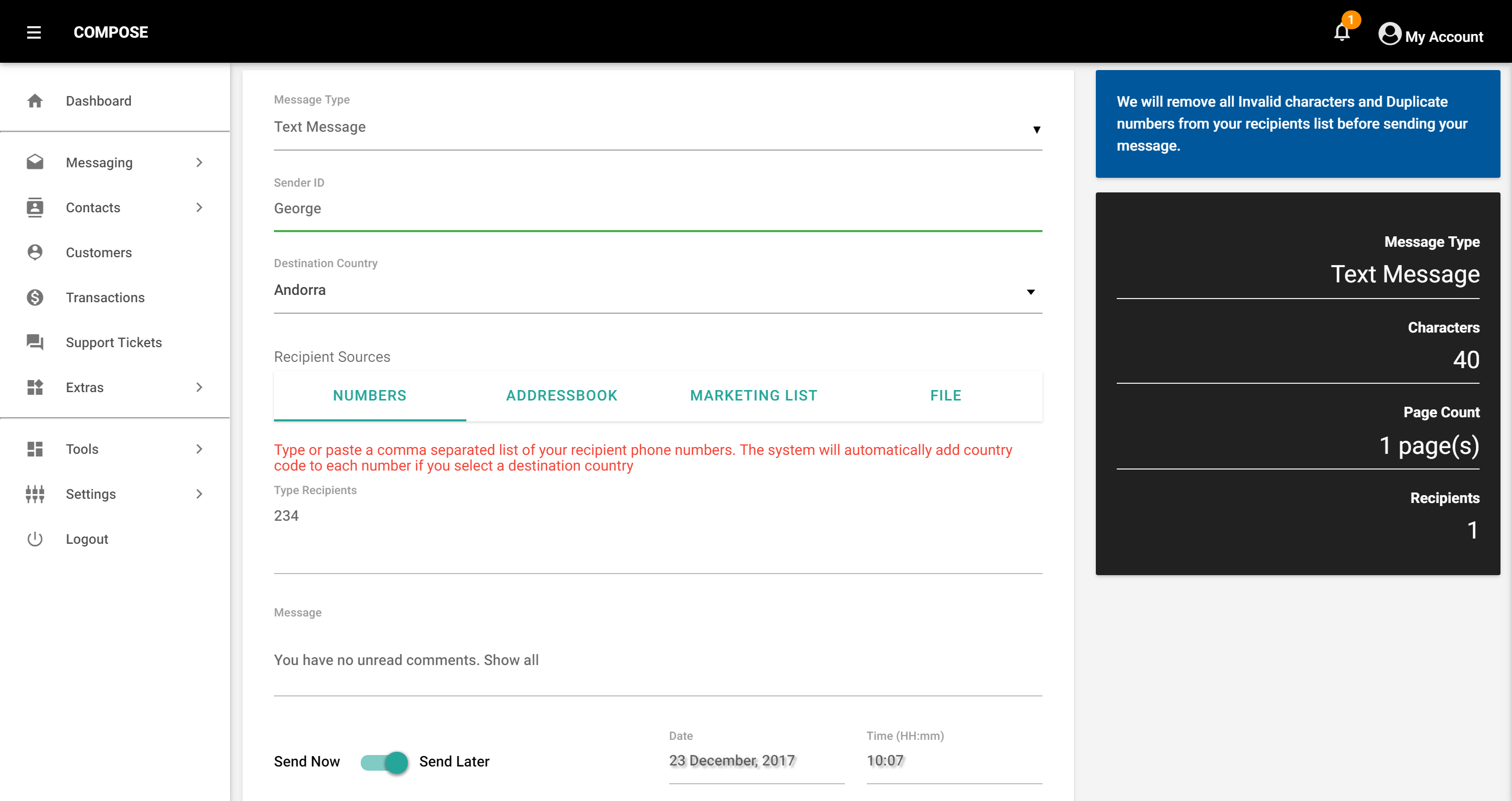Click the Dashboard home icon
The width and height of the screenshot is (1512, 801).
tap(35, 101)
